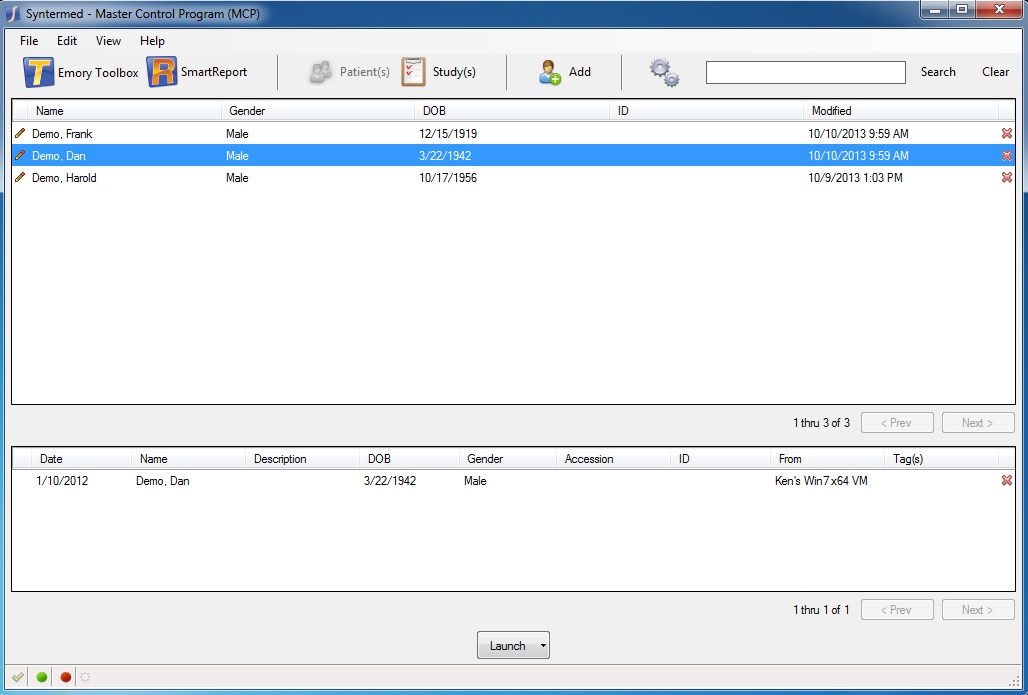Click the 1 thru 3 of 3 label
Viewport: 1028px width, 695px height.
[x=821, y=423]
